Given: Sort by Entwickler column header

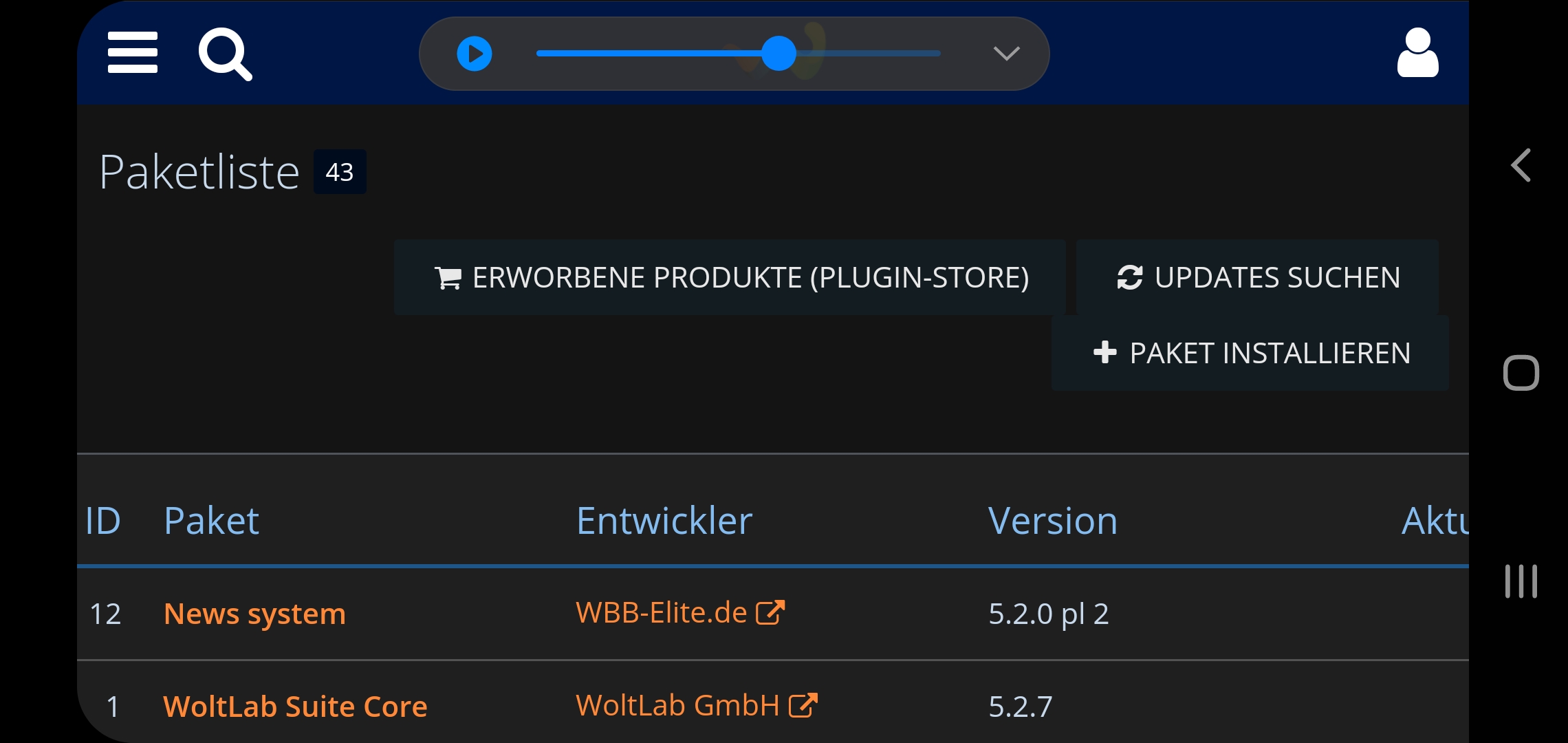Looking at the screenshot, I should [x=664, y=520].
